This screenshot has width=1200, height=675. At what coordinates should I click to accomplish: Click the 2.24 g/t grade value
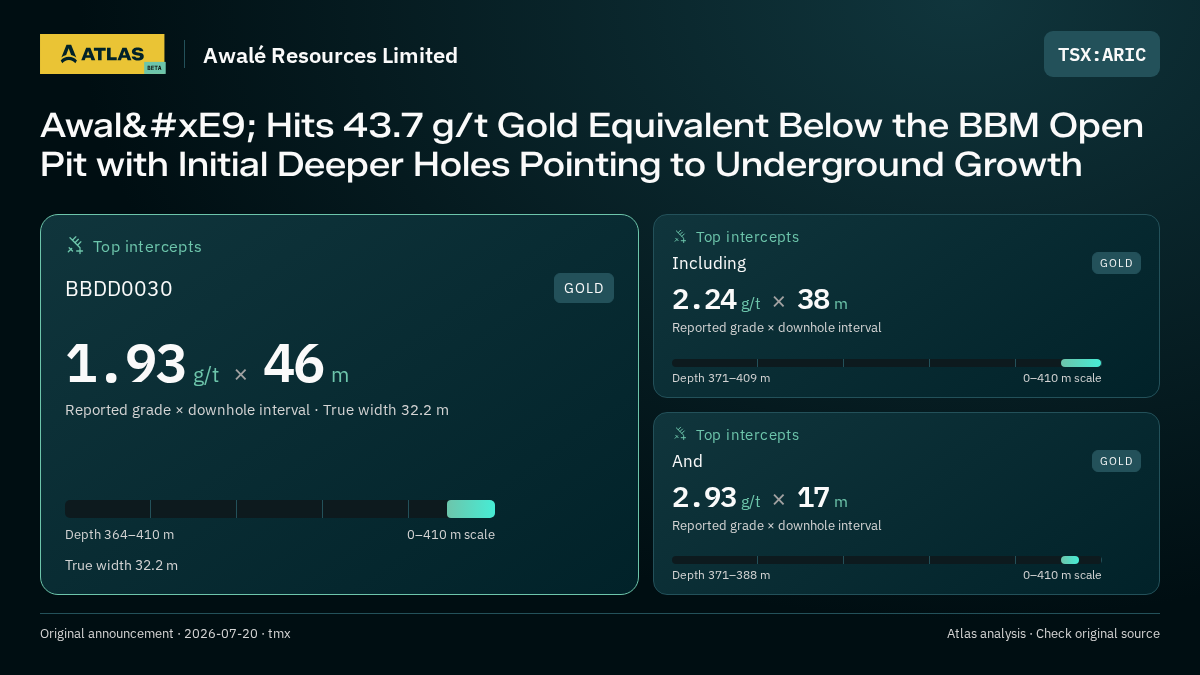716,300
